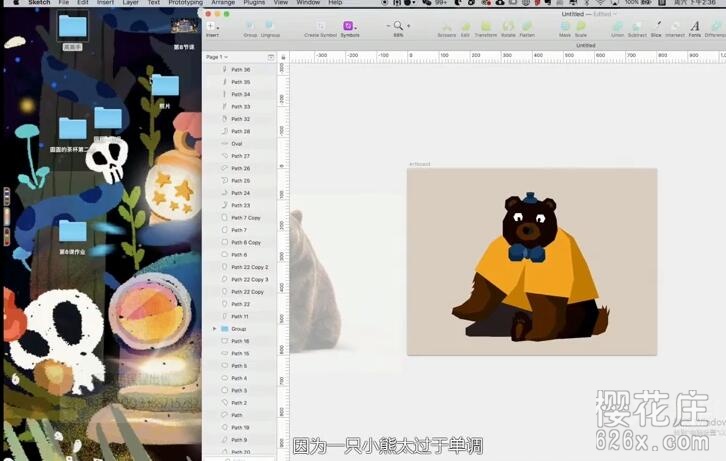Open the 第8节课 desktop thumbnail
The height and width of the screenshot is (461, 726).
pyautogui.click(x=184, y=33)
